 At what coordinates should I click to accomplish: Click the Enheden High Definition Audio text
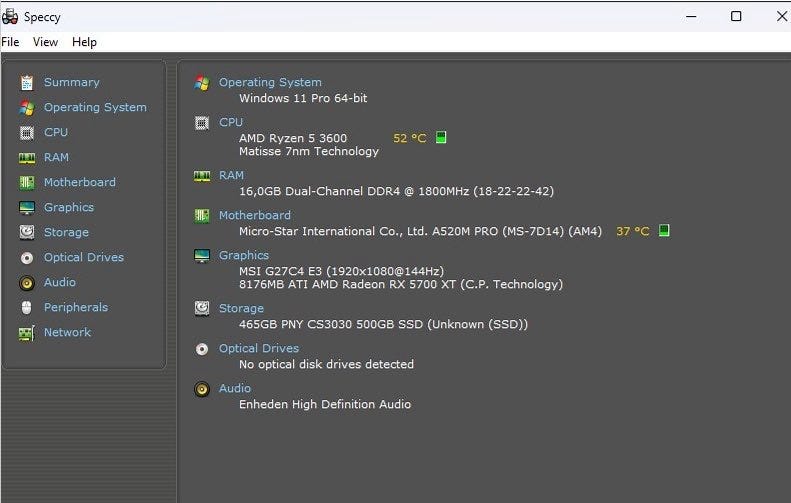tap(325, 404)
